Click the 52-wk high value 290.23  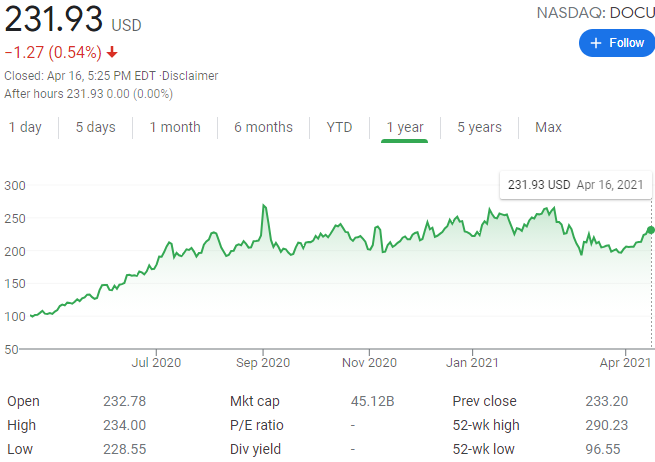click(x=607, y=425)
